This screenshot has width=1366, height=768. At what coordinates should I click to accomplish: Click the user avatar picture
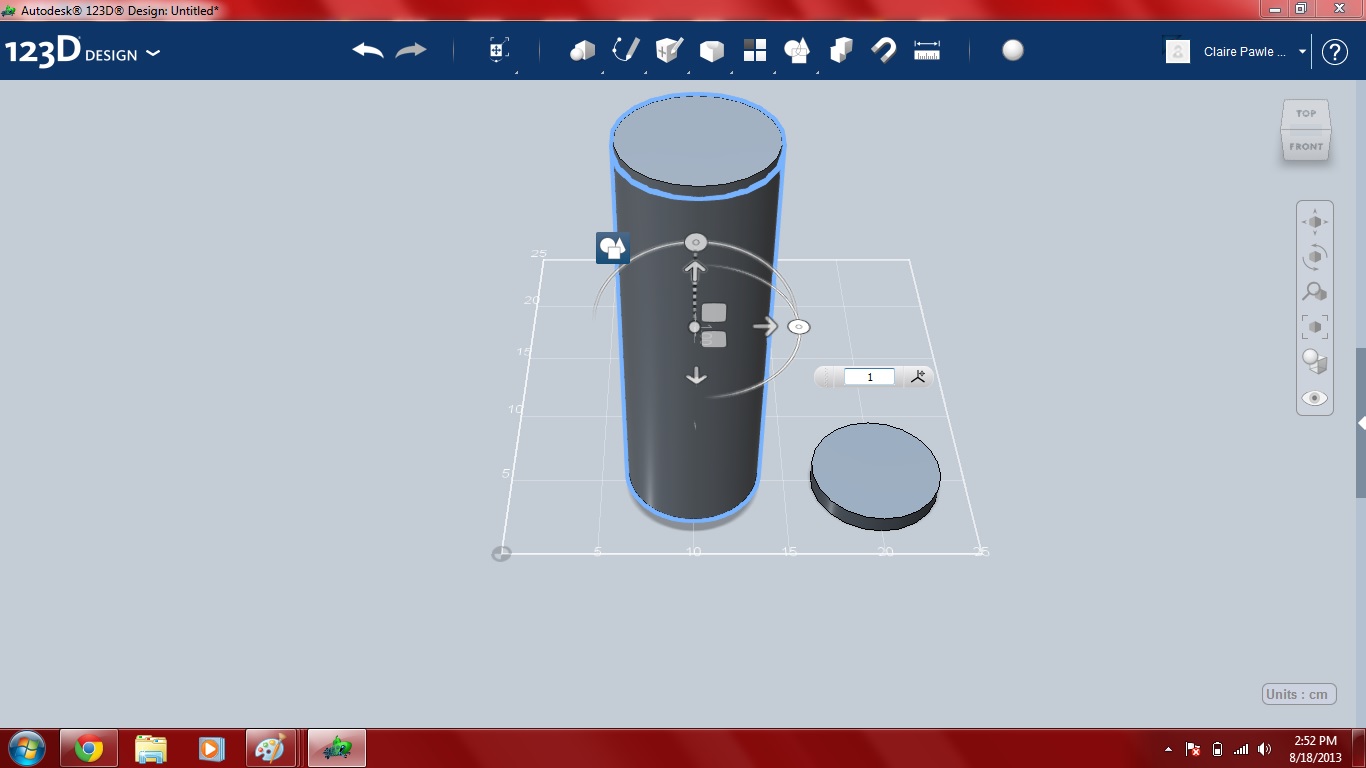(1178, 51)
